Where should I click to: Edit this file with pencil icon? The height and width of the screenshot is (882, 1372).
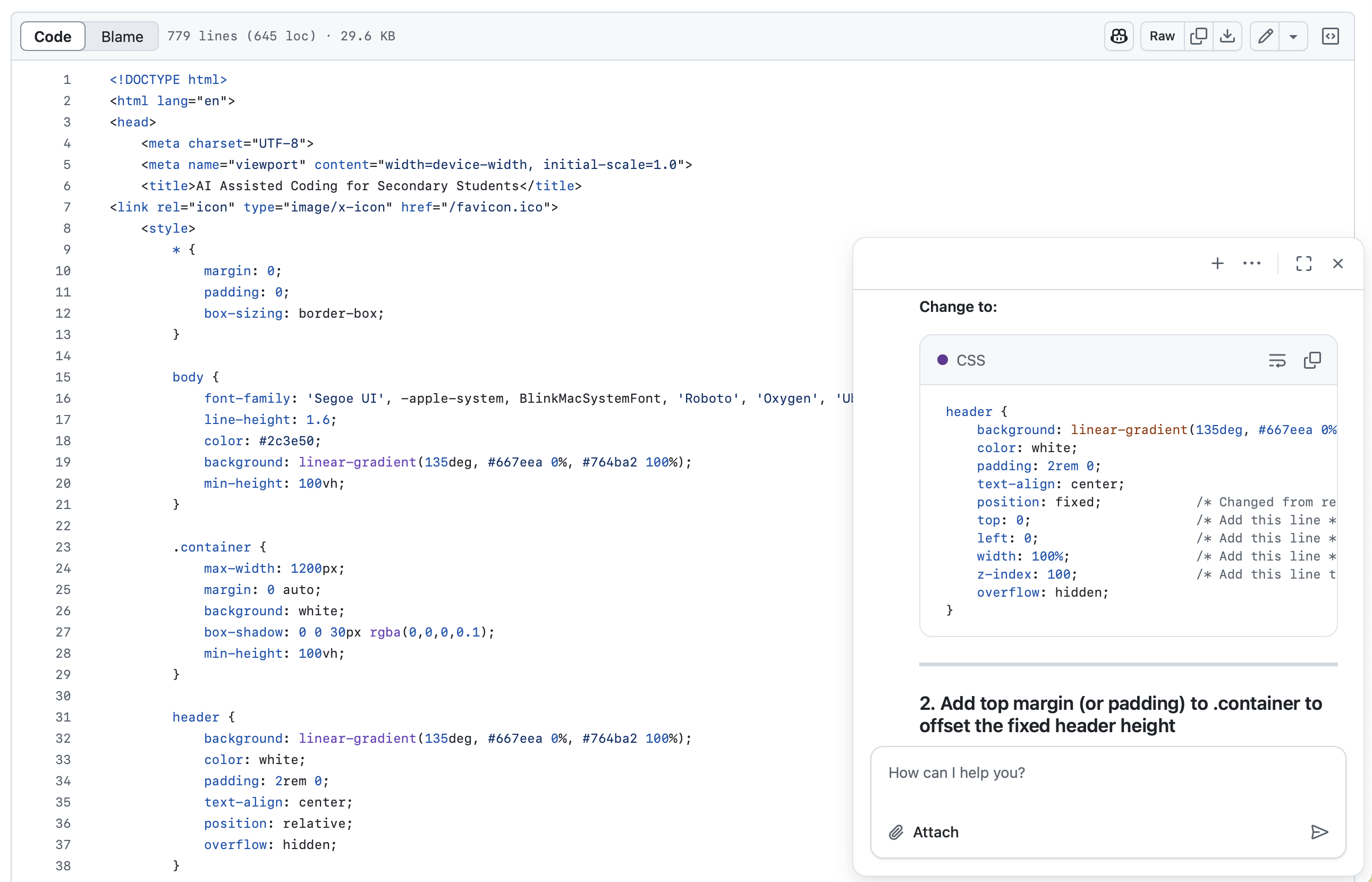coord(1265,36)
